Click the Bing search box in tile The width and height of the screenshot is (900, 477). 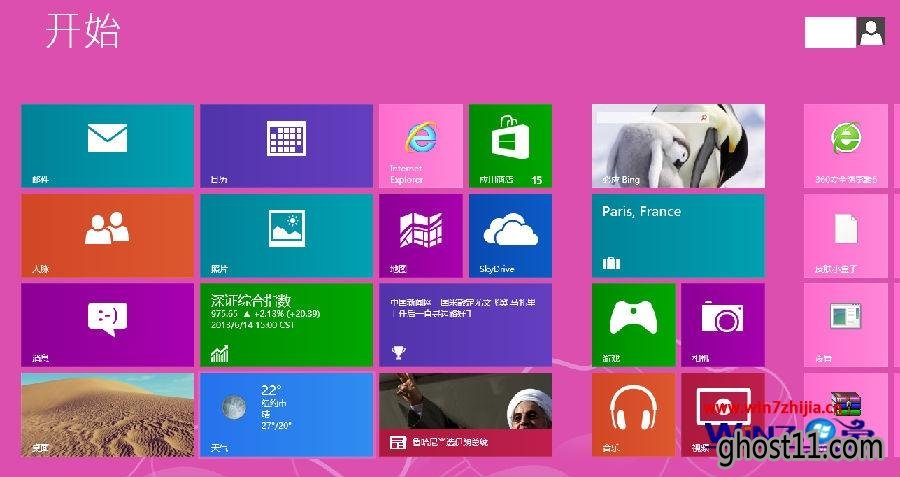click(x=653, y=117)
